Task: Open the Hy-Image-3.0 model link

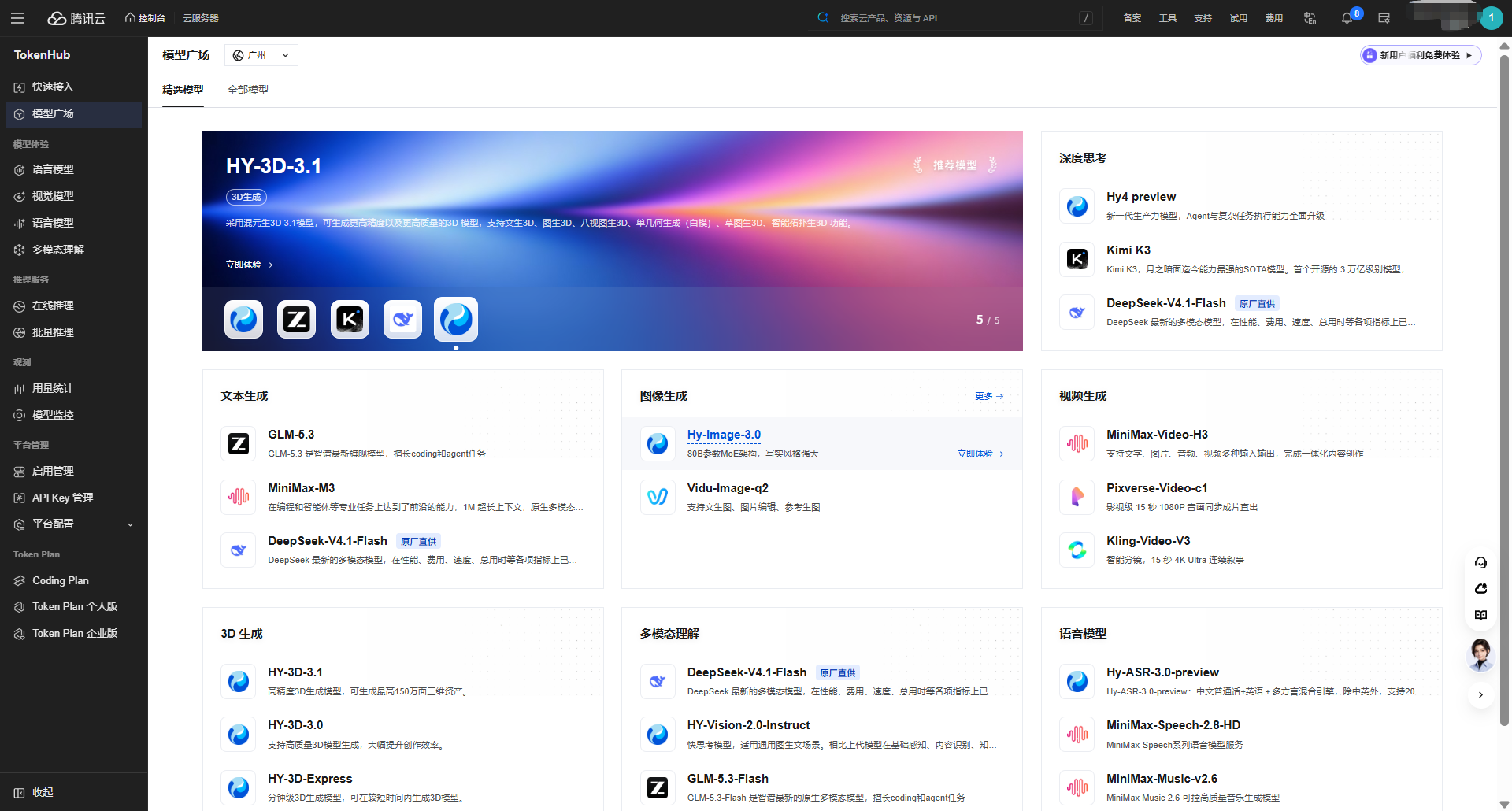Action: (724, 435)
